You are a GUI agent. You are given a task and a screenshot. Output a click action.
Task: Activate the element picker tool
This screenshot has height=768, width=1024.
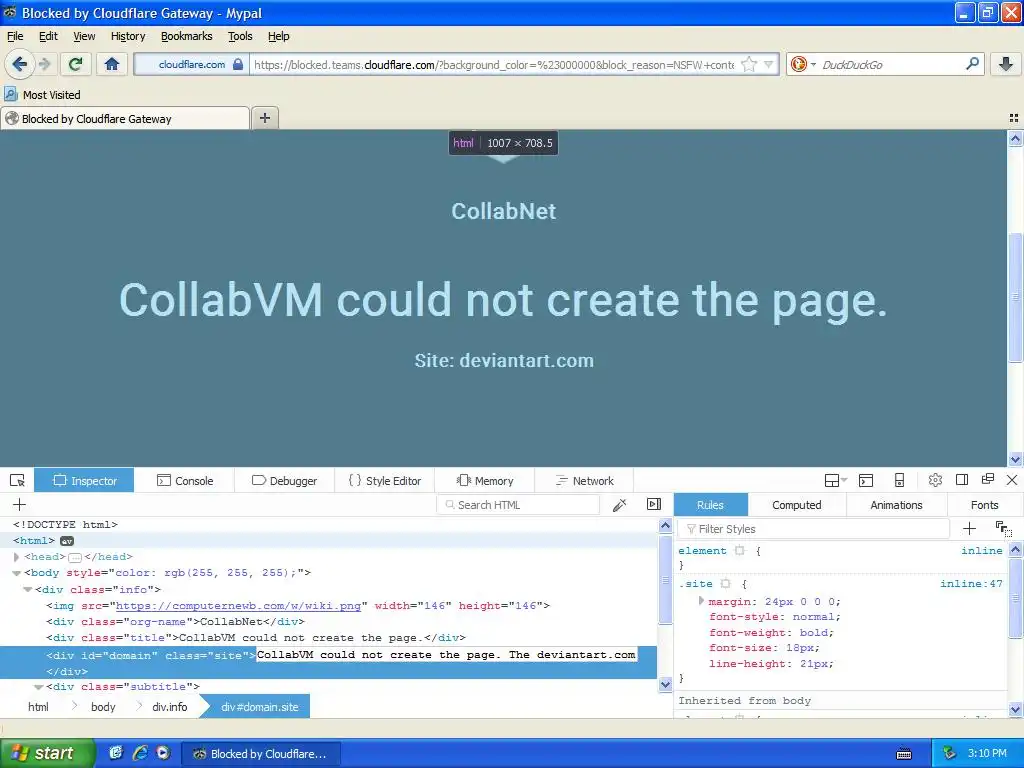18,481
